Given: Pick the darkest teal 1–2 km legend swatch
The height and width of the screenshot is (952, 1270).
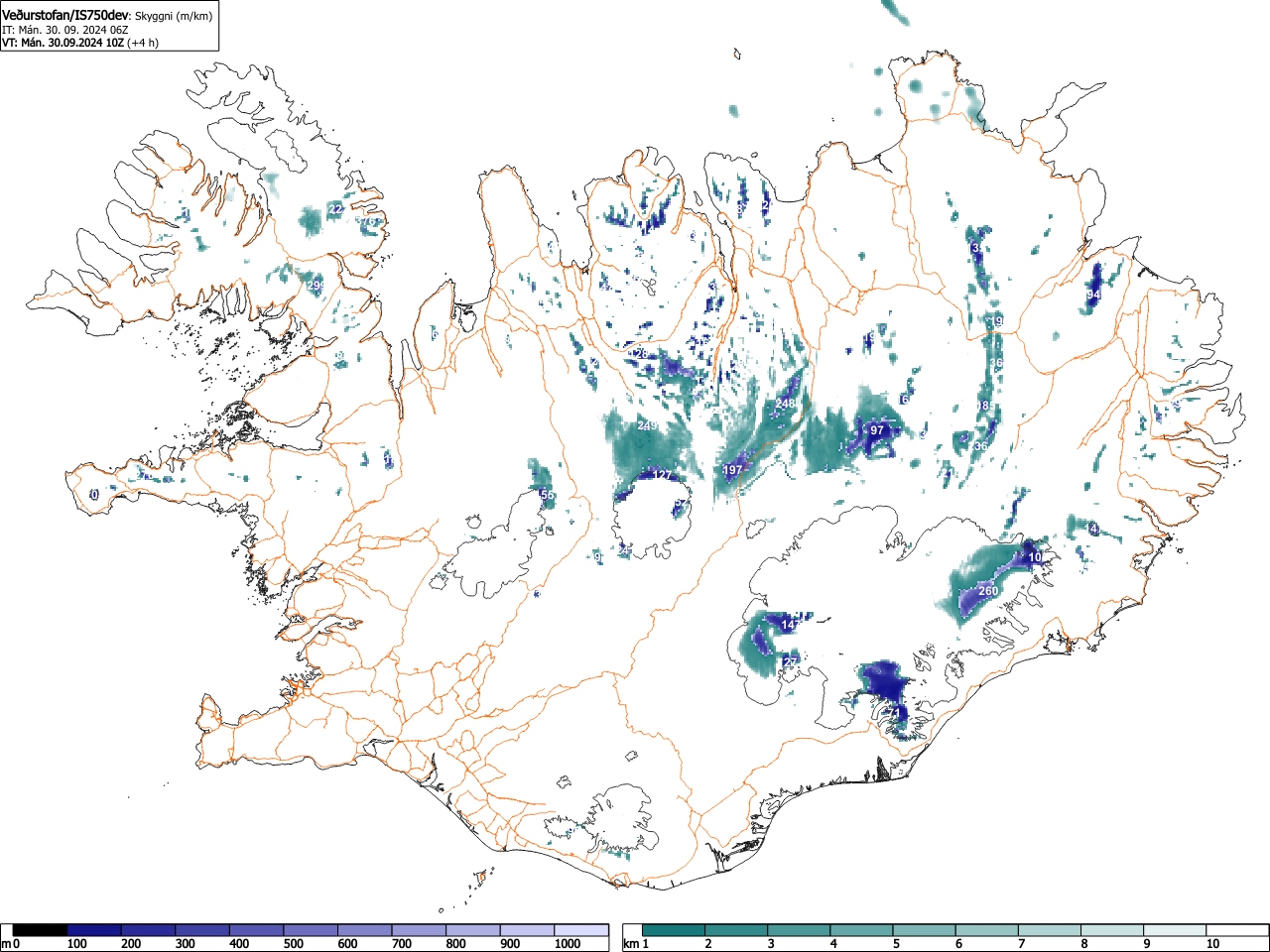Looking at the screenshot, I should pyautogui.click(x=674, y=930).
